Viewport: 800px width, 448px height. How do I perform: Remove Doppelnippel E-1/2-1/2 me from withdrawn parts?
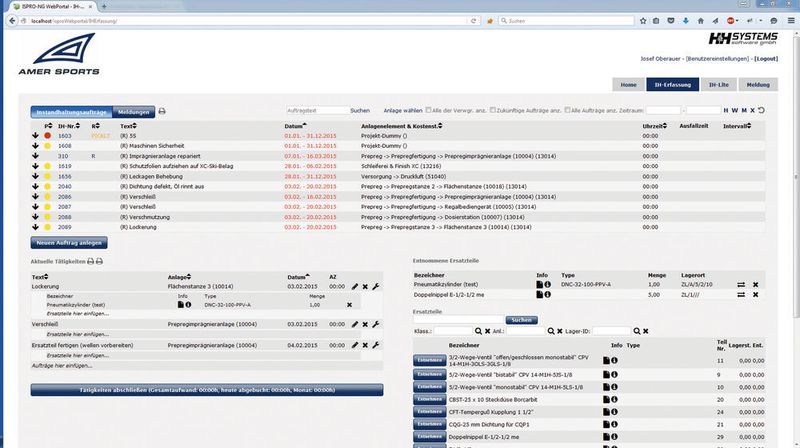756,295
